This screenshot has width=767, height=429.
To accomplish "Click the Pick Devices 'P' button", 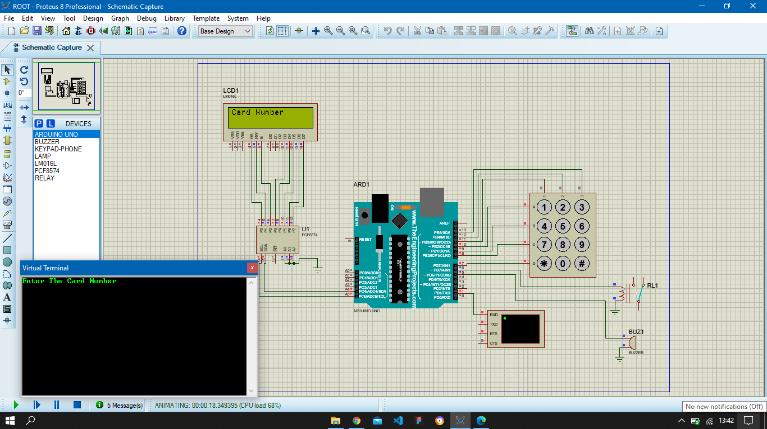I will pyautogui.click(x=39, y=123).
